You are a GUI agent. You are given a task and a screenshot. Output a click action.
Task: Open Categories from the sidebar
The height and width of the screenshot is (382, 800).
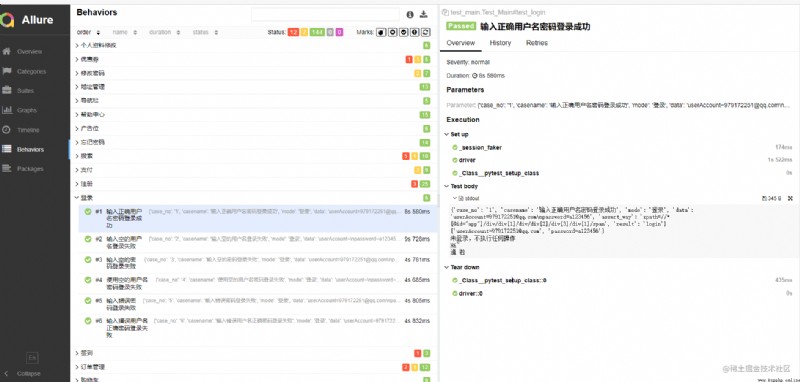point(31,71)
